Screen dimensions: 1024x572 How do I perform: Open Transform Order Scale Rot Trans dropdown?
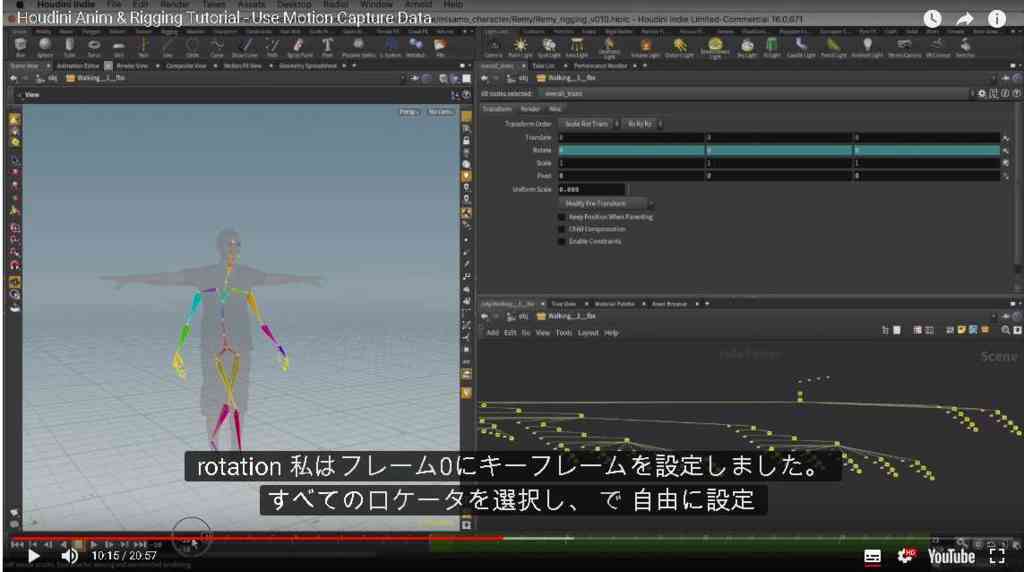[x=588, y=123]
